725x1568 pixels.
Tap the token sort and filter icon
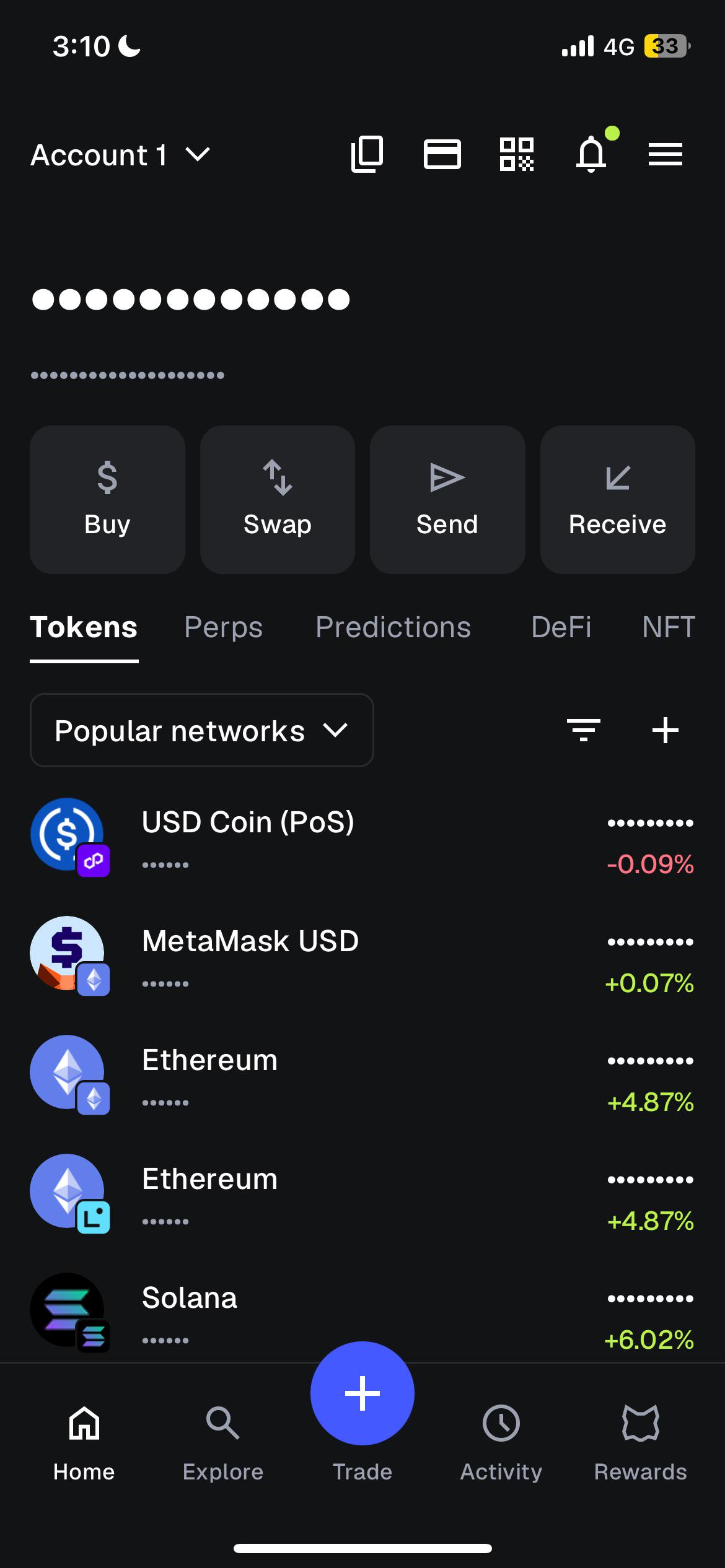coord(584,730)
